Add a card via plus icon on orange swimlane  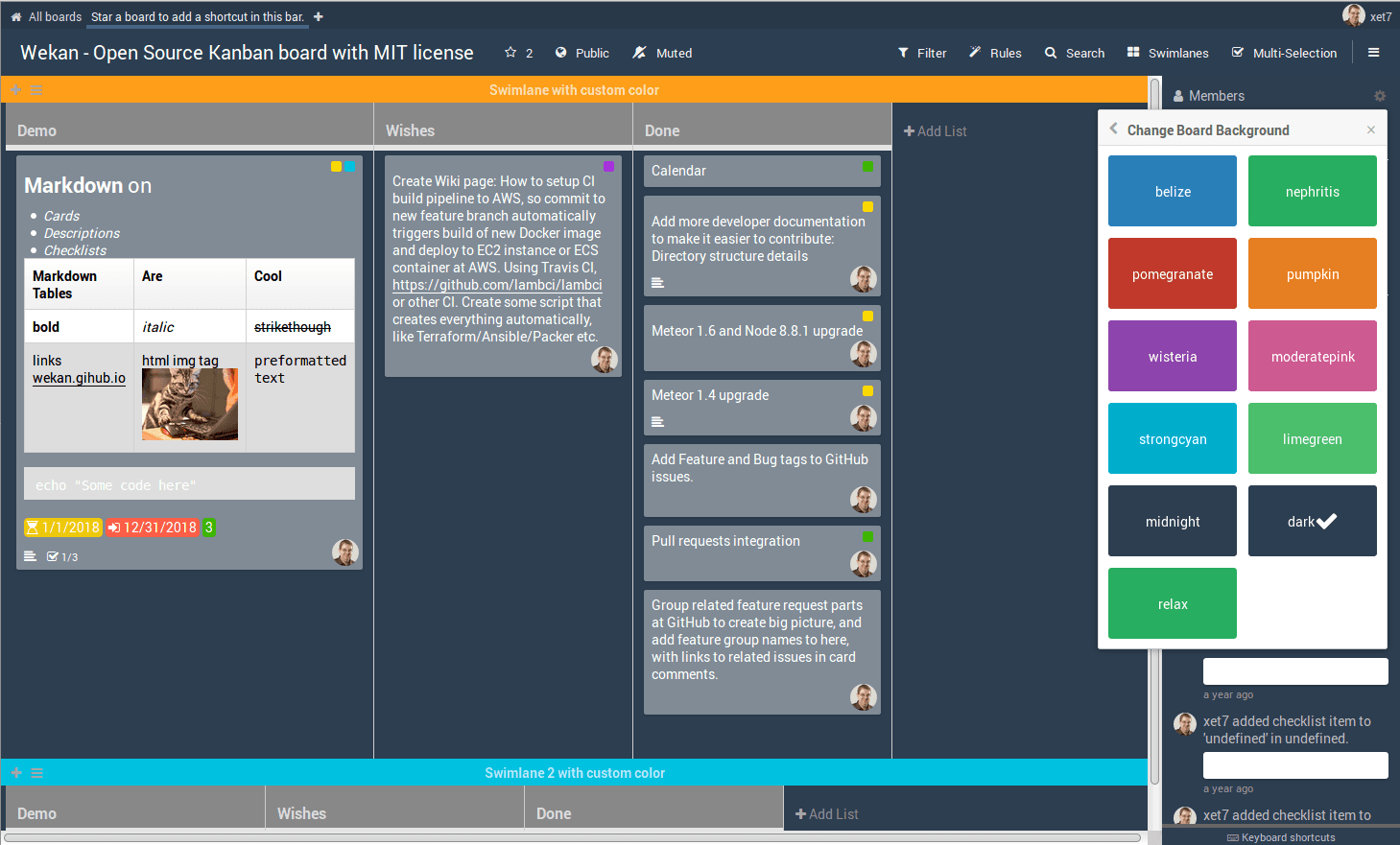(15, 88)
